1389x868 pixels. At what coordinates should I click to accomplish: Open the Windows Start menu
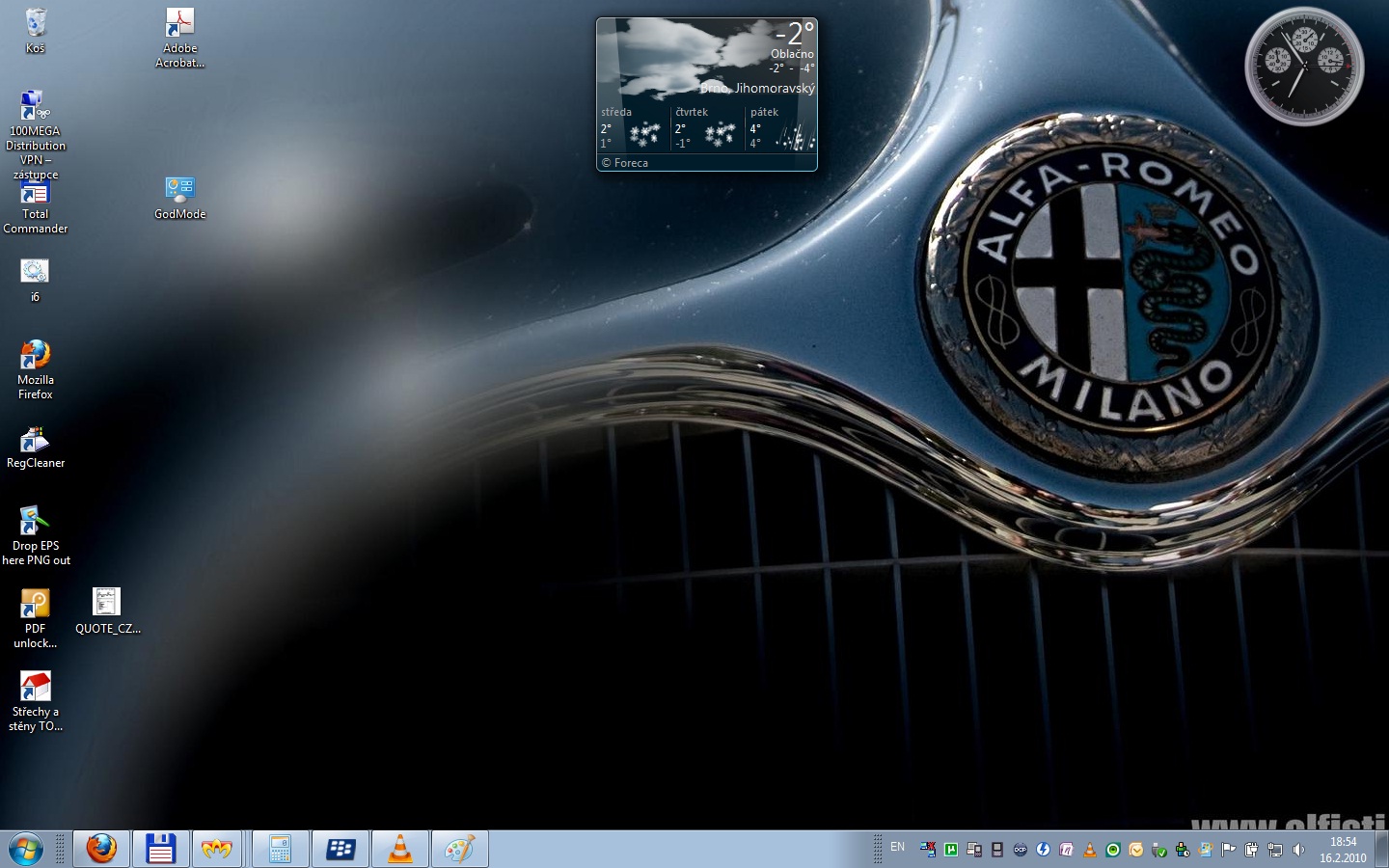[x=26, y=850]
